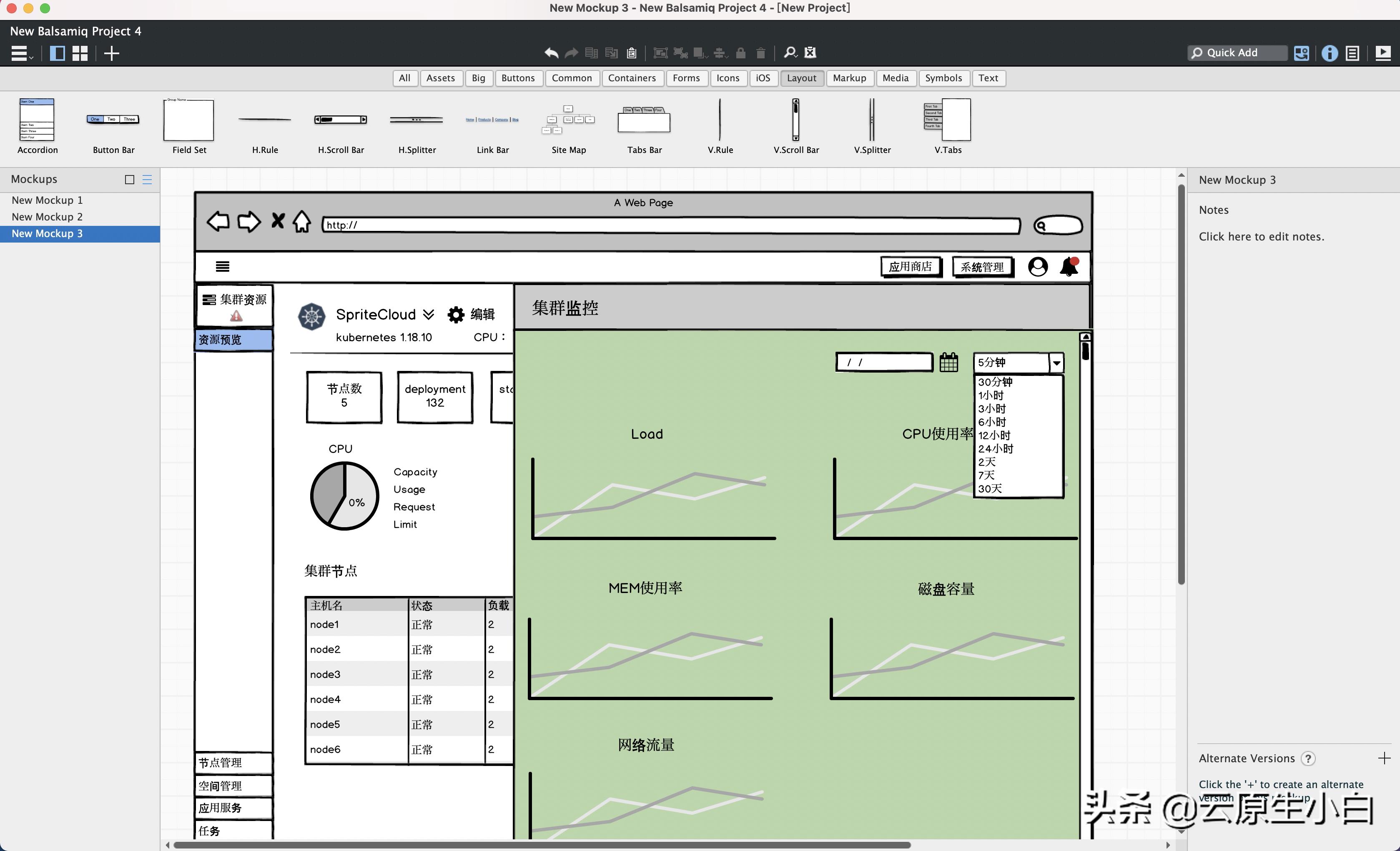The width and height of the screenshot is (1400, 851).
Task: Select the Site Map control in the palette
Action: point(568,120)
